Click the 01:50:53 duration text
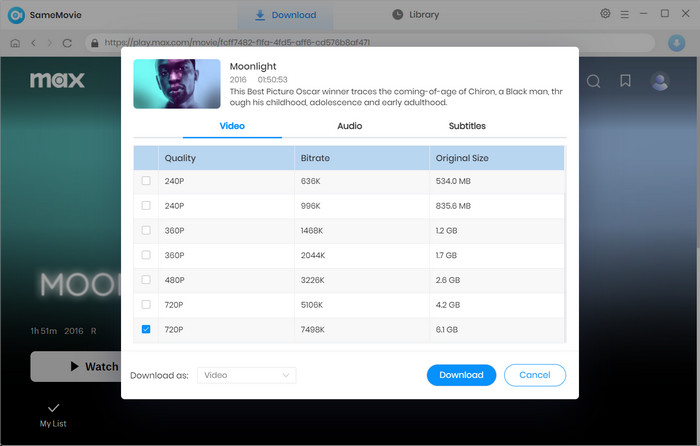 [272, 79]
